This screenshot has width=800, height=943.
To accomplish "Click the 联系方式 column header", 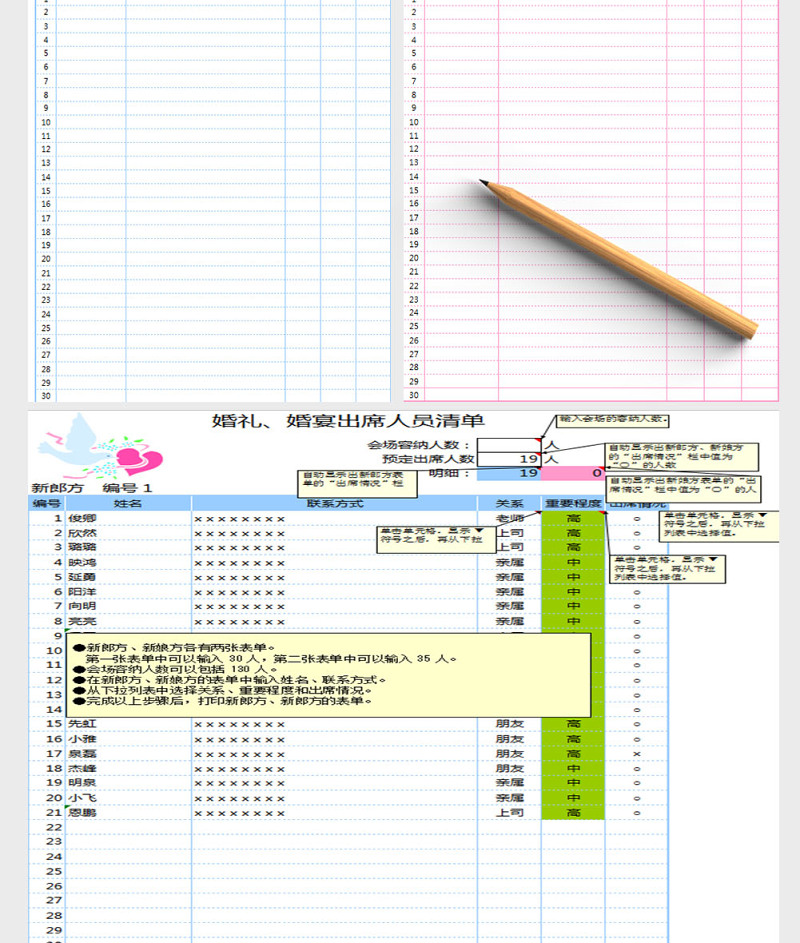I will [334, 503].
